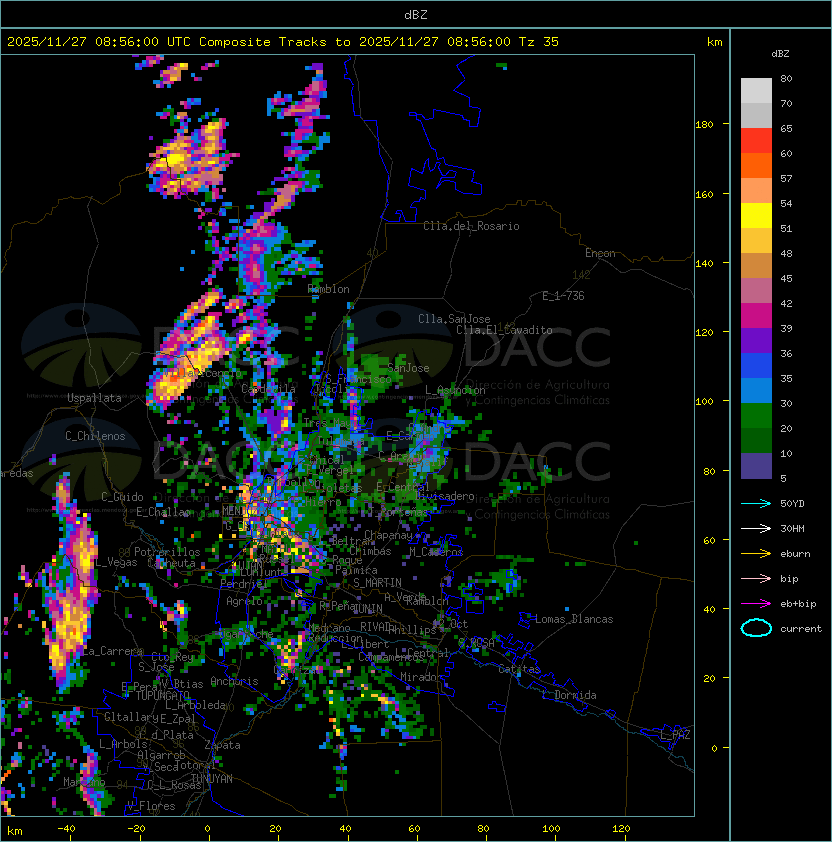This screenshot has width=832, height=842.
Task: Click the -20 tick on horizontal axis
Action: click(x=136, y=829)
